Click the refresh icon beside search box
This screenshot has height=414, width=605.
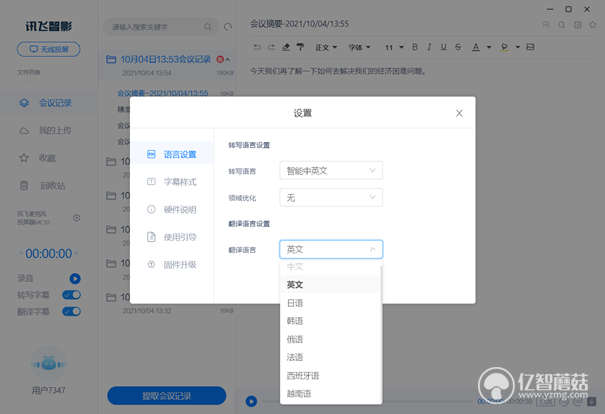(x=228, y=27)
